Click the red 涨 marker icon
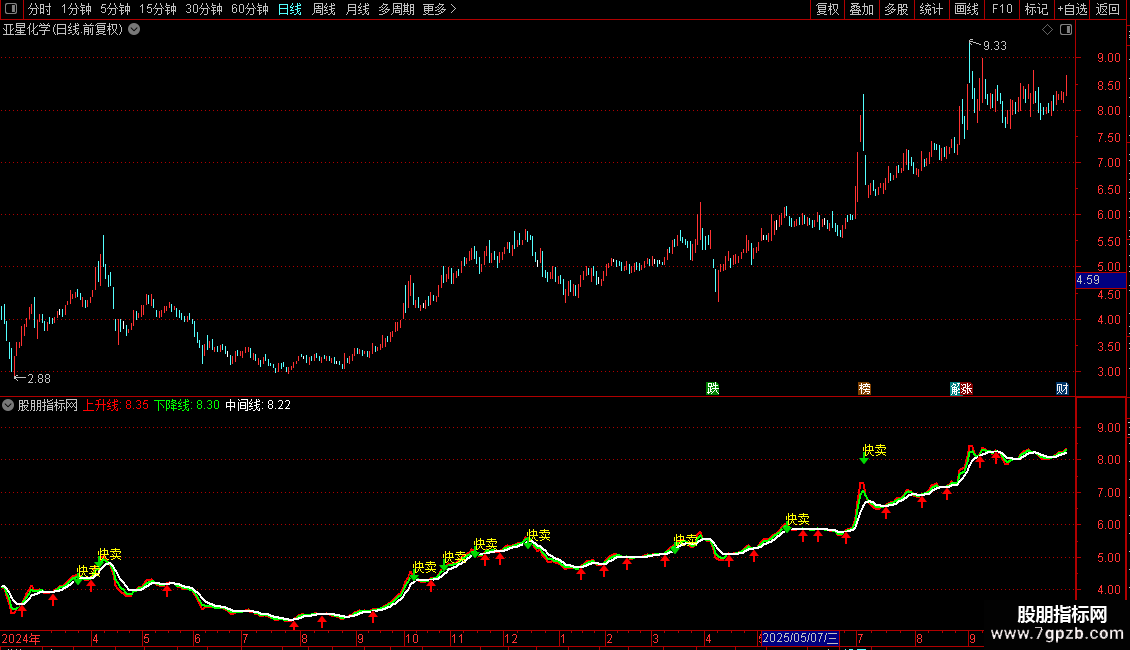Image resolution: width=1130 pixels, height=650 pixels. click(x=965, y=389)
